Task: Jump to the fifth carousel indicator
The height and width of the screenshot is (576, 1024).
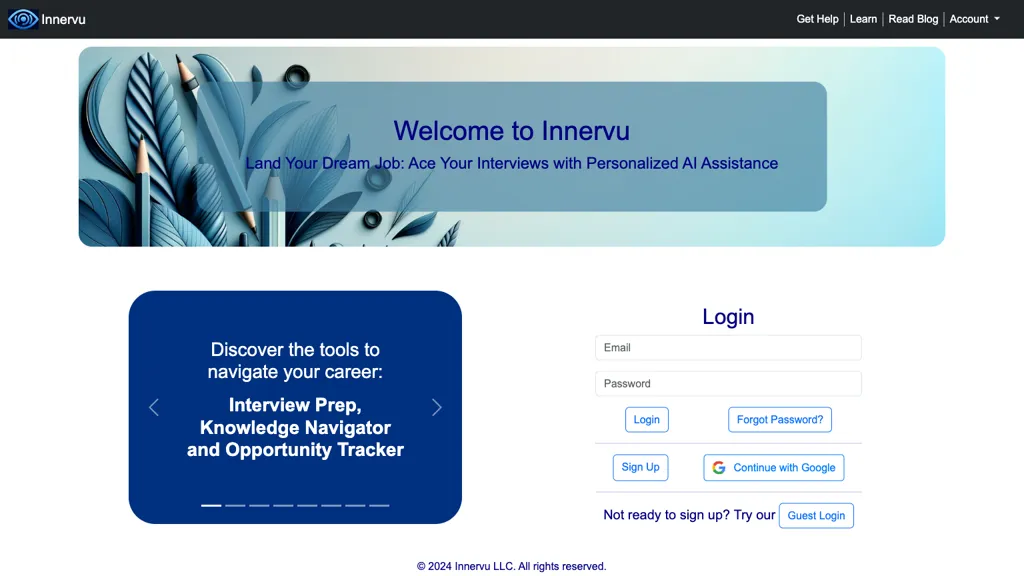Action: (307, 505)
